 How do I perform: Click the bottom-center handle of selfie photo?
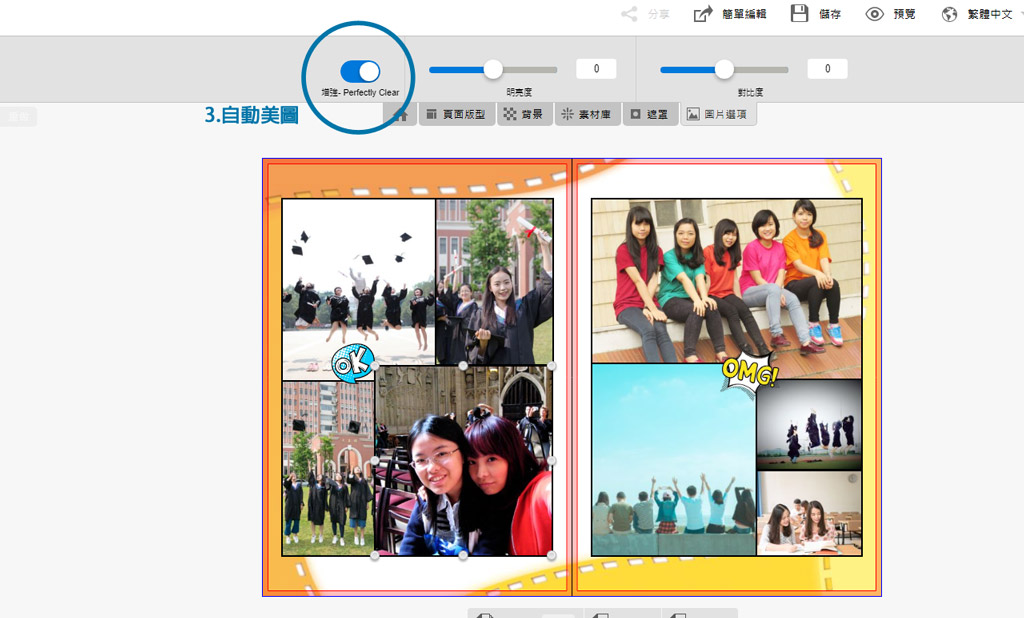(463, 555)
